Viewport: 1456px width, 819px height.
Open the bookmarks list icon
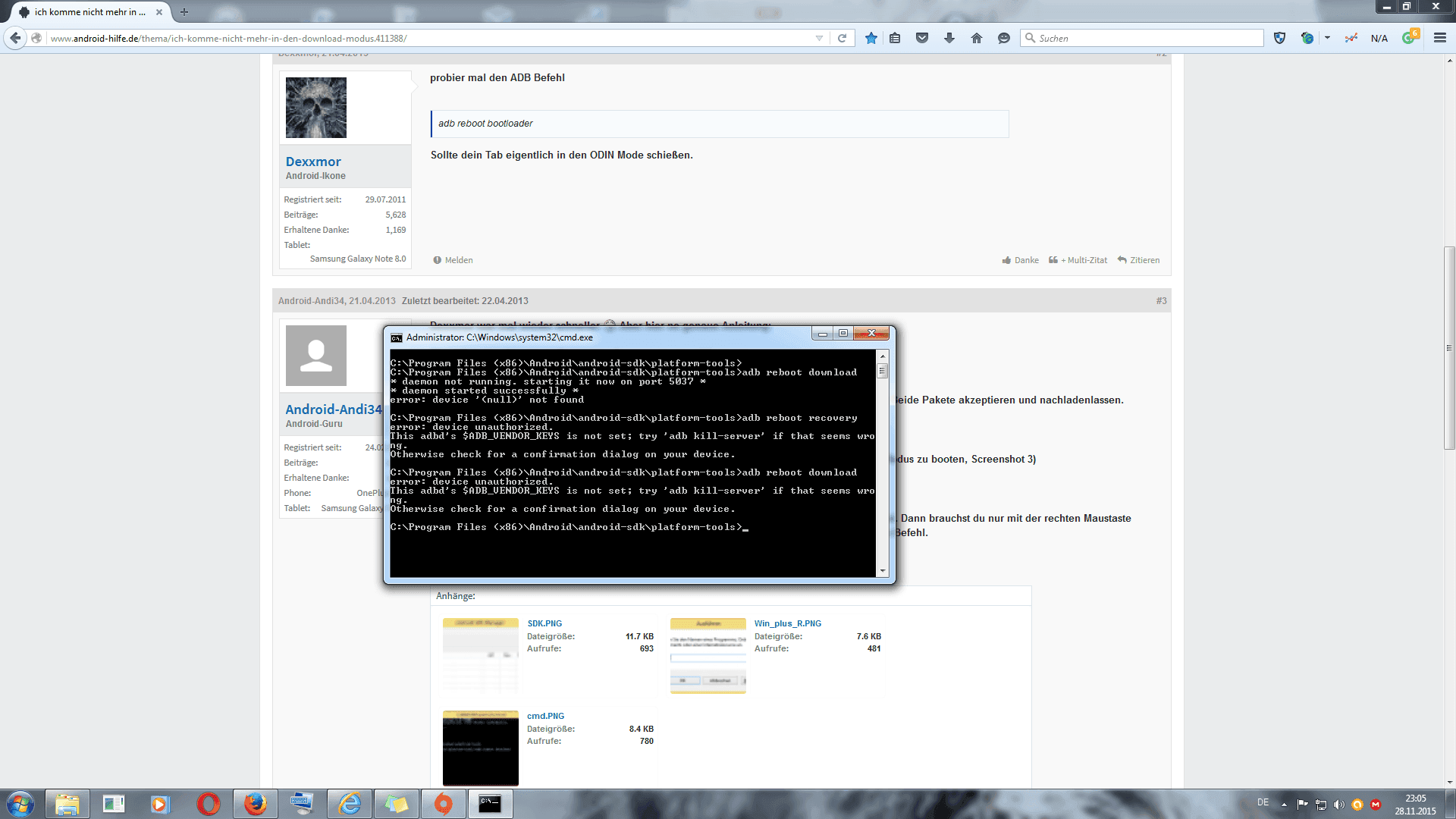click(895, 38)
